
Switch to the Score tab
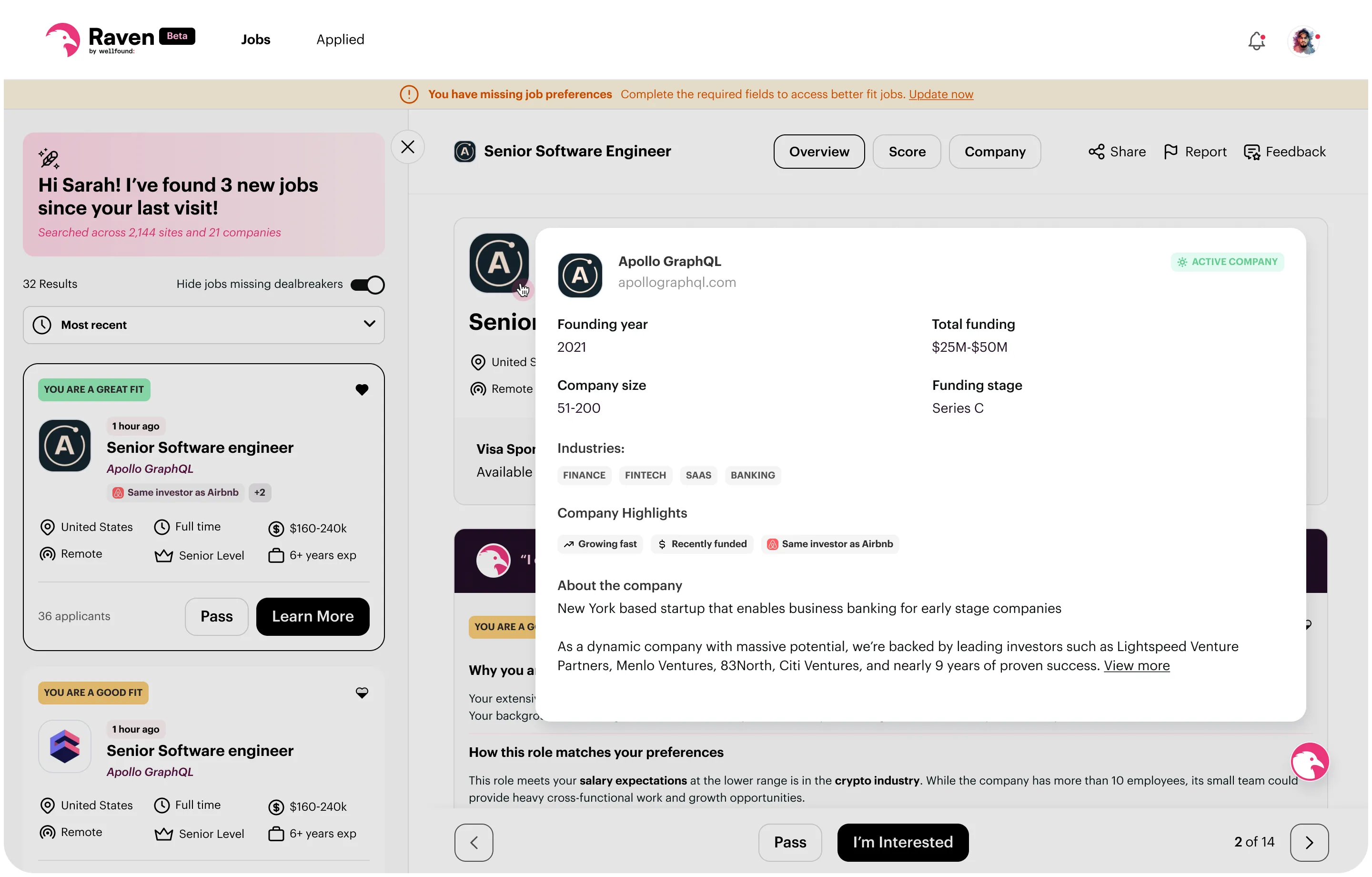[x=907, y=152]
